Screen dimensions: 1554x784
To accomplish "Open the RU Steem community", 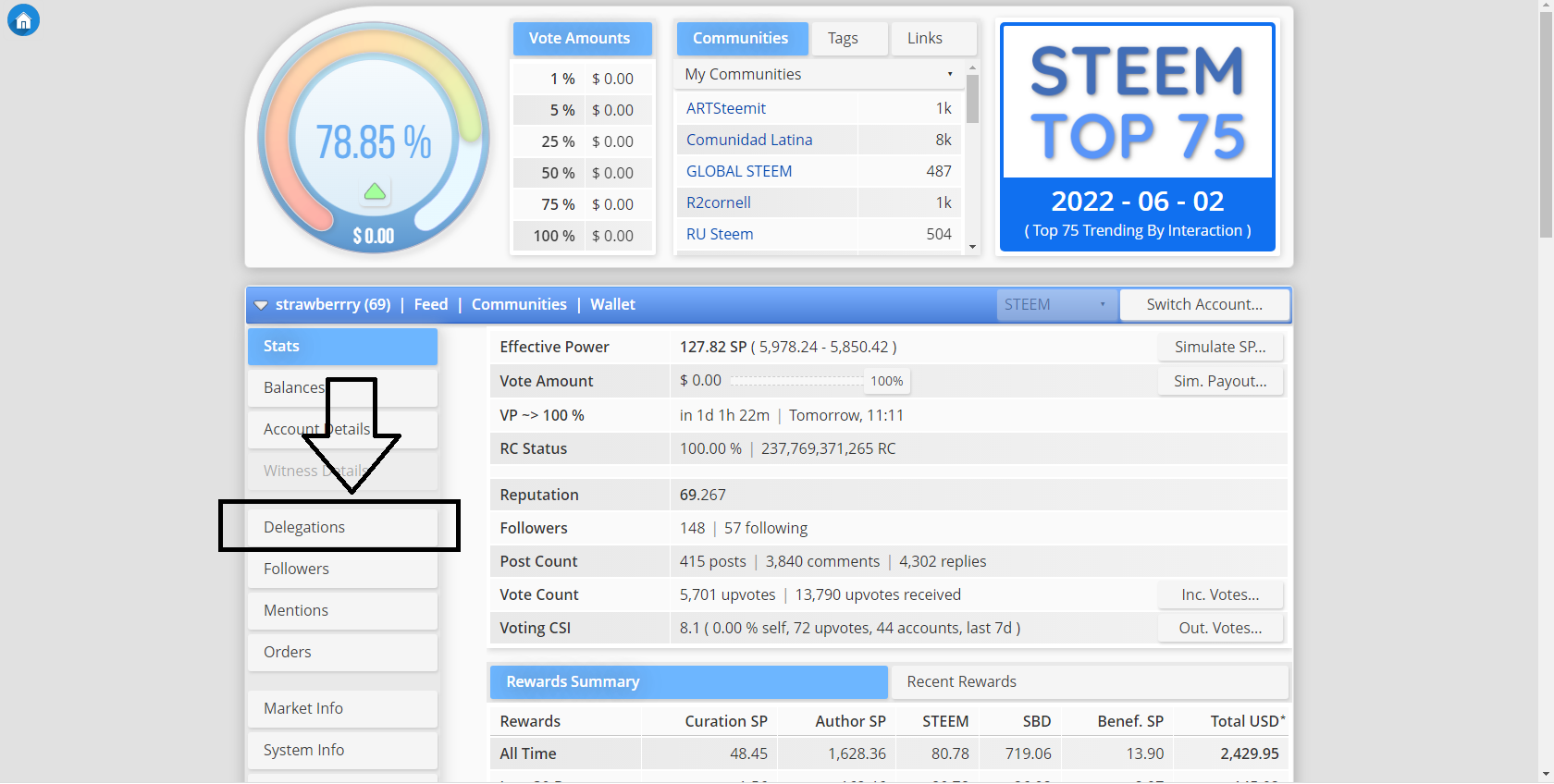I will [x=720, y=234].
